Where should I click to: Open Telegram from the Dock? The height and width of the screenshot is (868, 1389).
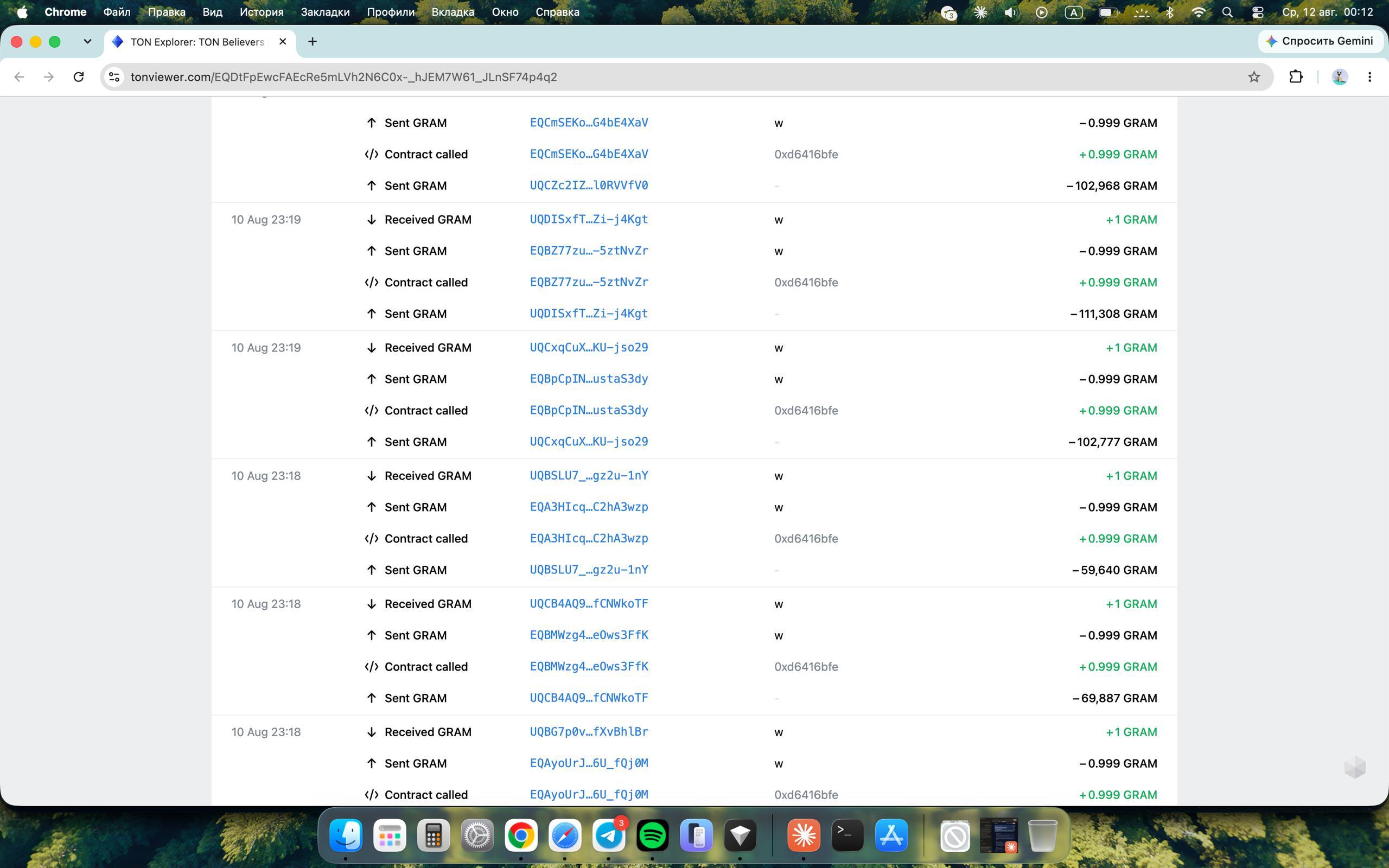coord(608,835)
